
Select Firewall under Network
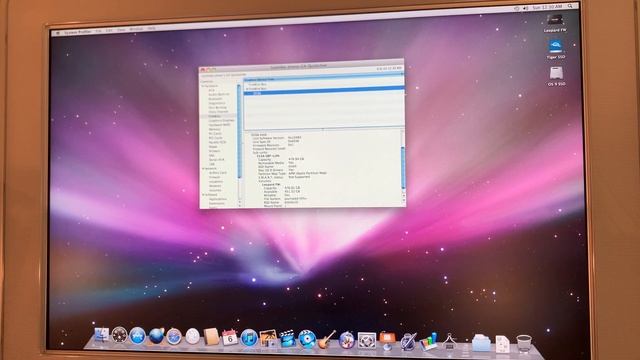coord(215,177)
